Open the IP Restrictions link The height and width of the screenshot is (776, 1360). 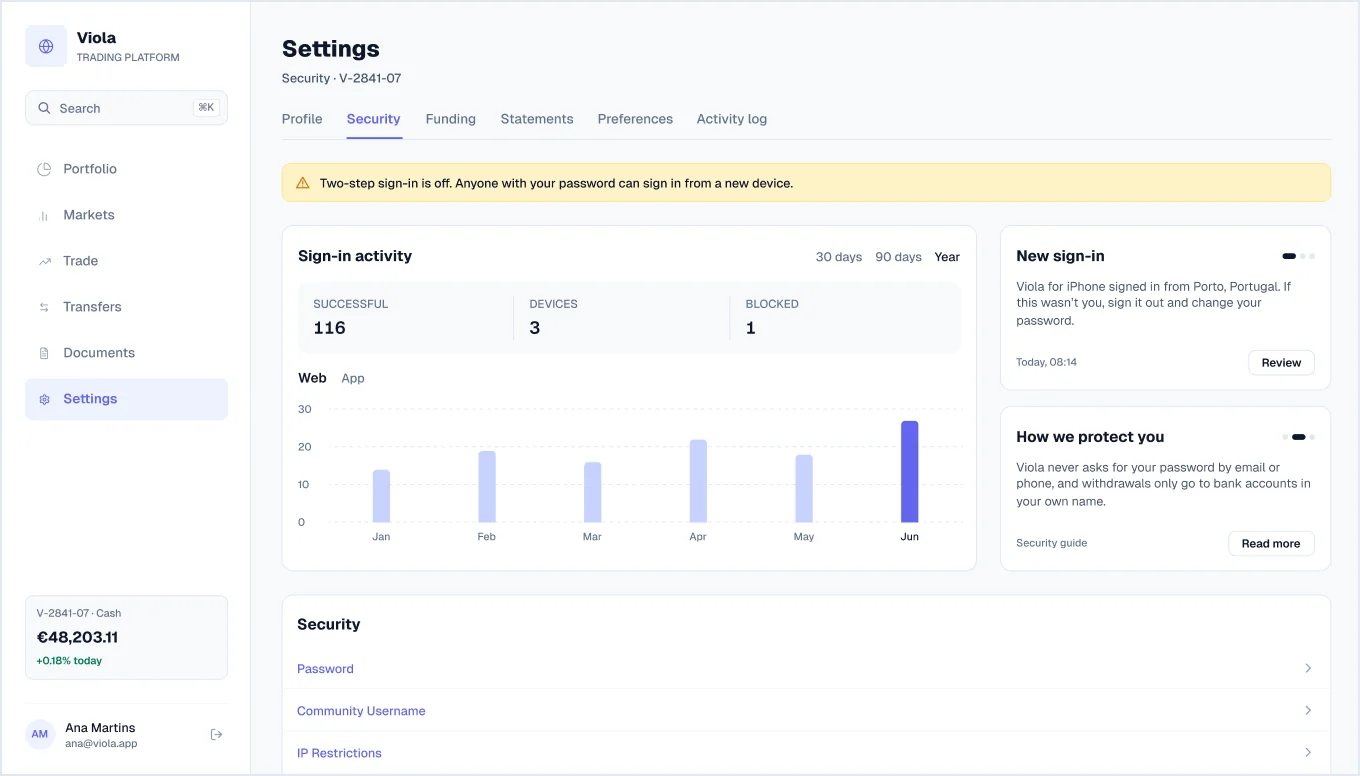pyautogui.click(x=339, y=753)
